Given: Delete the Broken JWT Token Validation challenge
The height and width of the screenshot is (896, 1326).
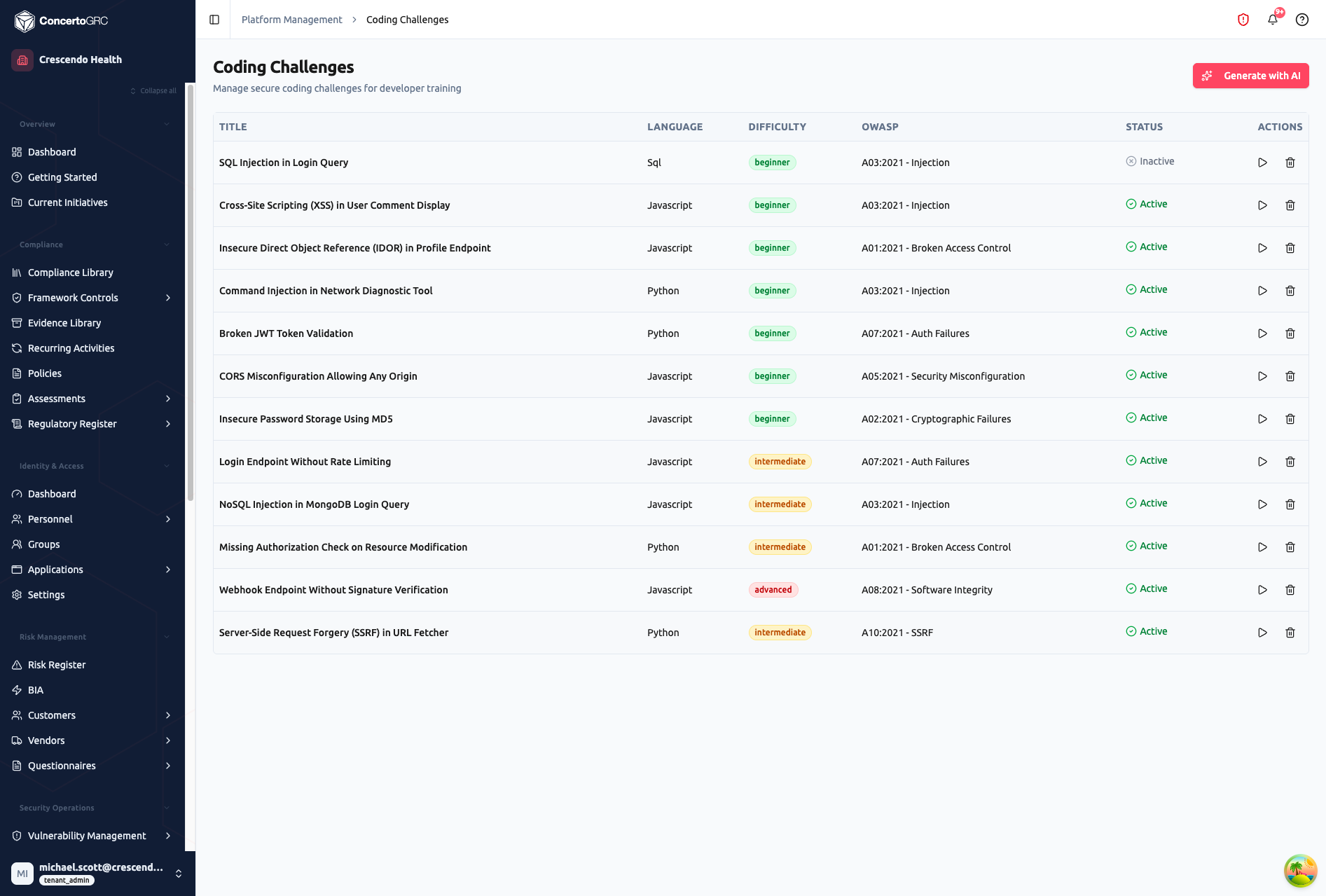Looking at the screenshot, I should (1290, 333).
